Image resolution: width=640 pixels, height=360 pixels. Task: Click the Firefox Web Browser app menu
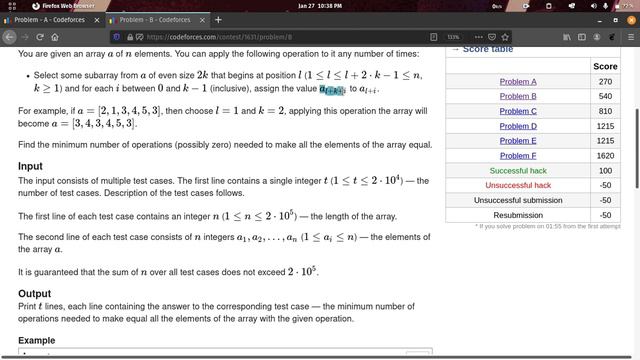[x=63, y=6]
